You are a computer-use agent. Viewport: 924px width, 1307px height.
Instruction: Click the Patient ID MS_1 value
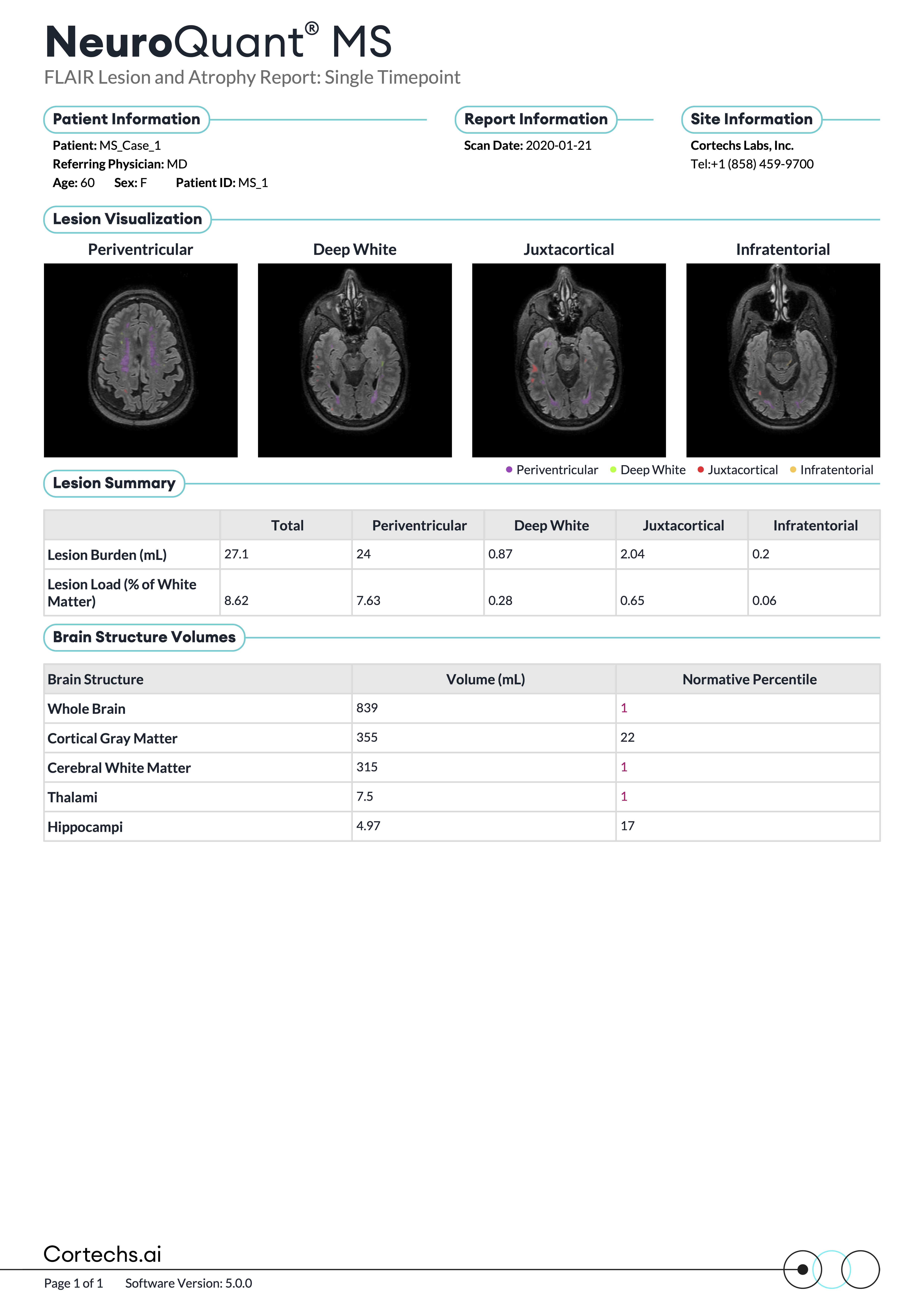(253, 183)
